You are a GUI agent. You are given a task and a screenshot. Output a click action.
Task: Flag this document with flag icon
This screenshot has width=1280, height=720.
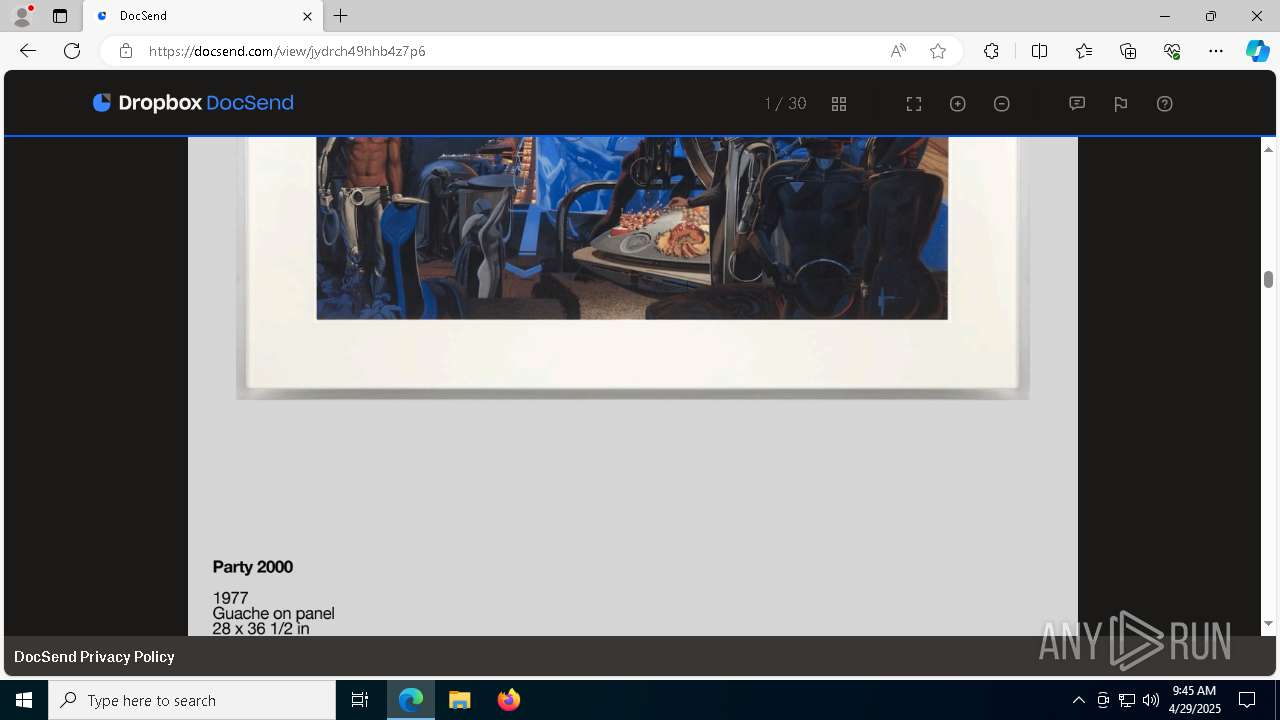1121,104
